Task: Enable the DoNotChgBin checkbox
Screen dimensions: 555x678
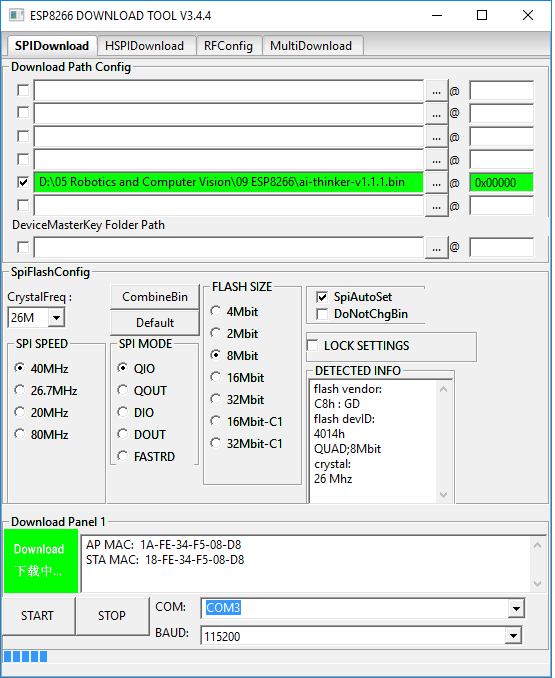Action: point(322,314)
